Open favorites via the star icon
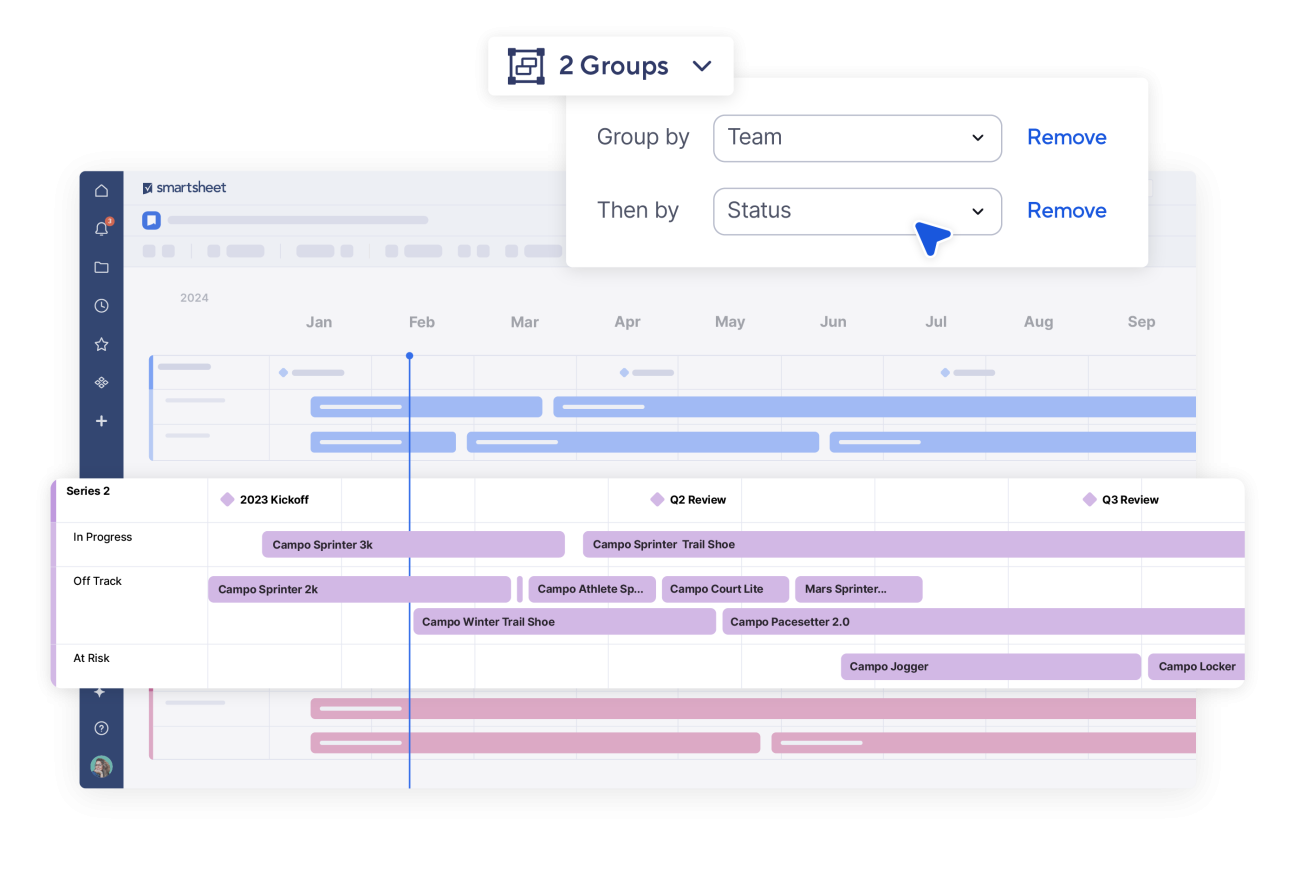The height and width of the screenshot is (882, 1300). pos(101,344)
